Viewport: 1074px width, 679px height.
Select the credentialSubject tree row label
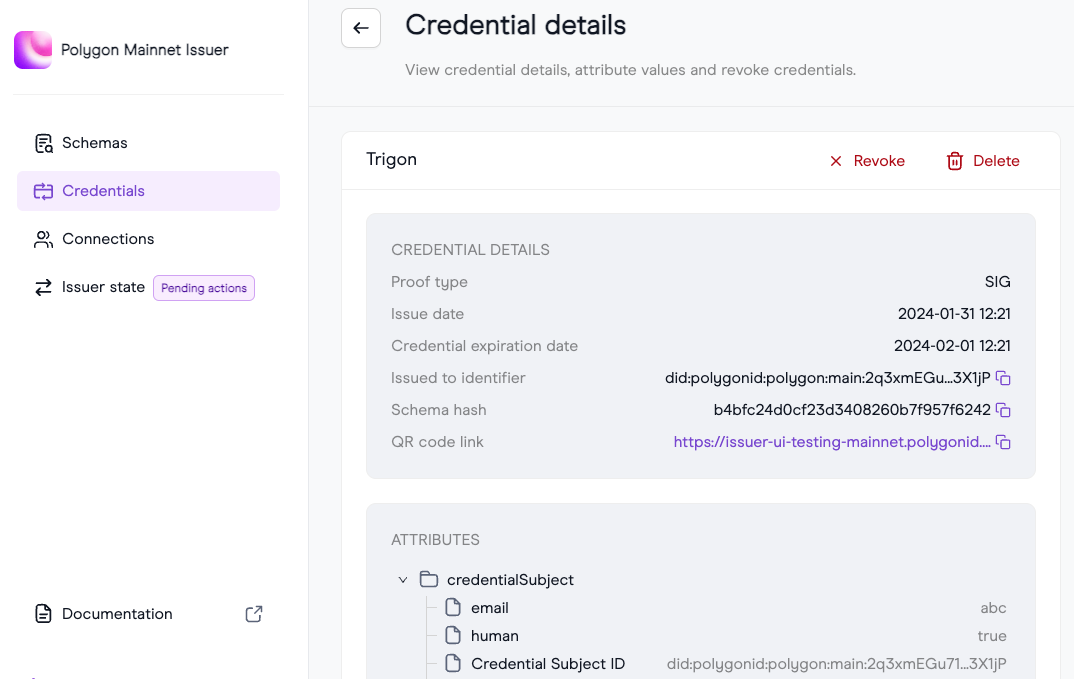(x=510, y=580)
